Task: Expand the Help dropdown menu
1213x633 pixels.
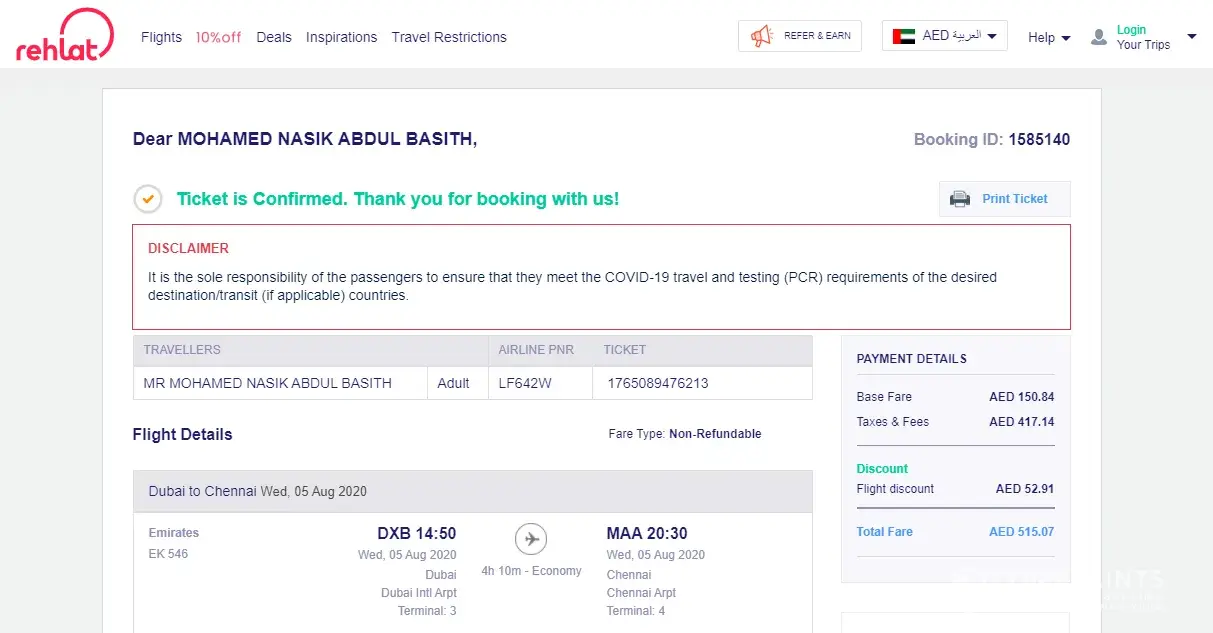Action: click(1049, 37)
